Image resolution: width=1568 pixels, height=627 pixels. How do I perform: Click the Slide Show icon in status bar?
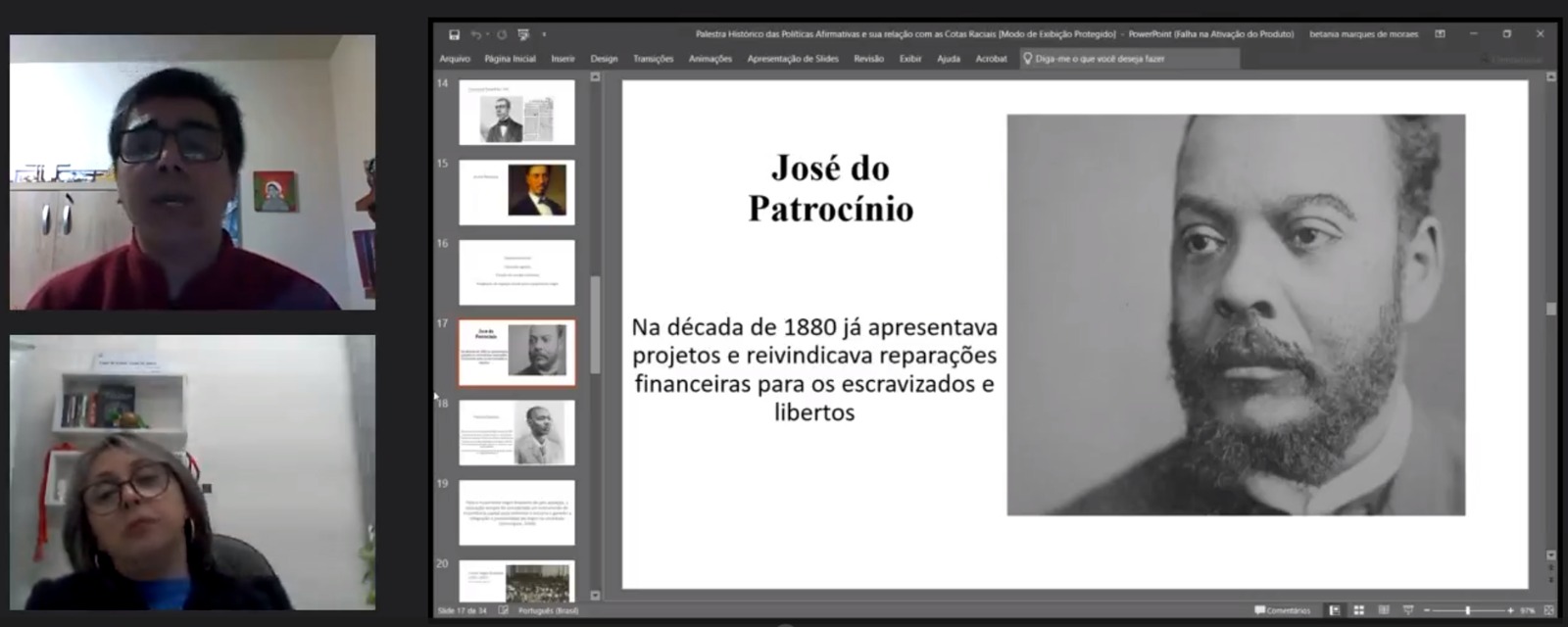click(x=1408, y=610)
